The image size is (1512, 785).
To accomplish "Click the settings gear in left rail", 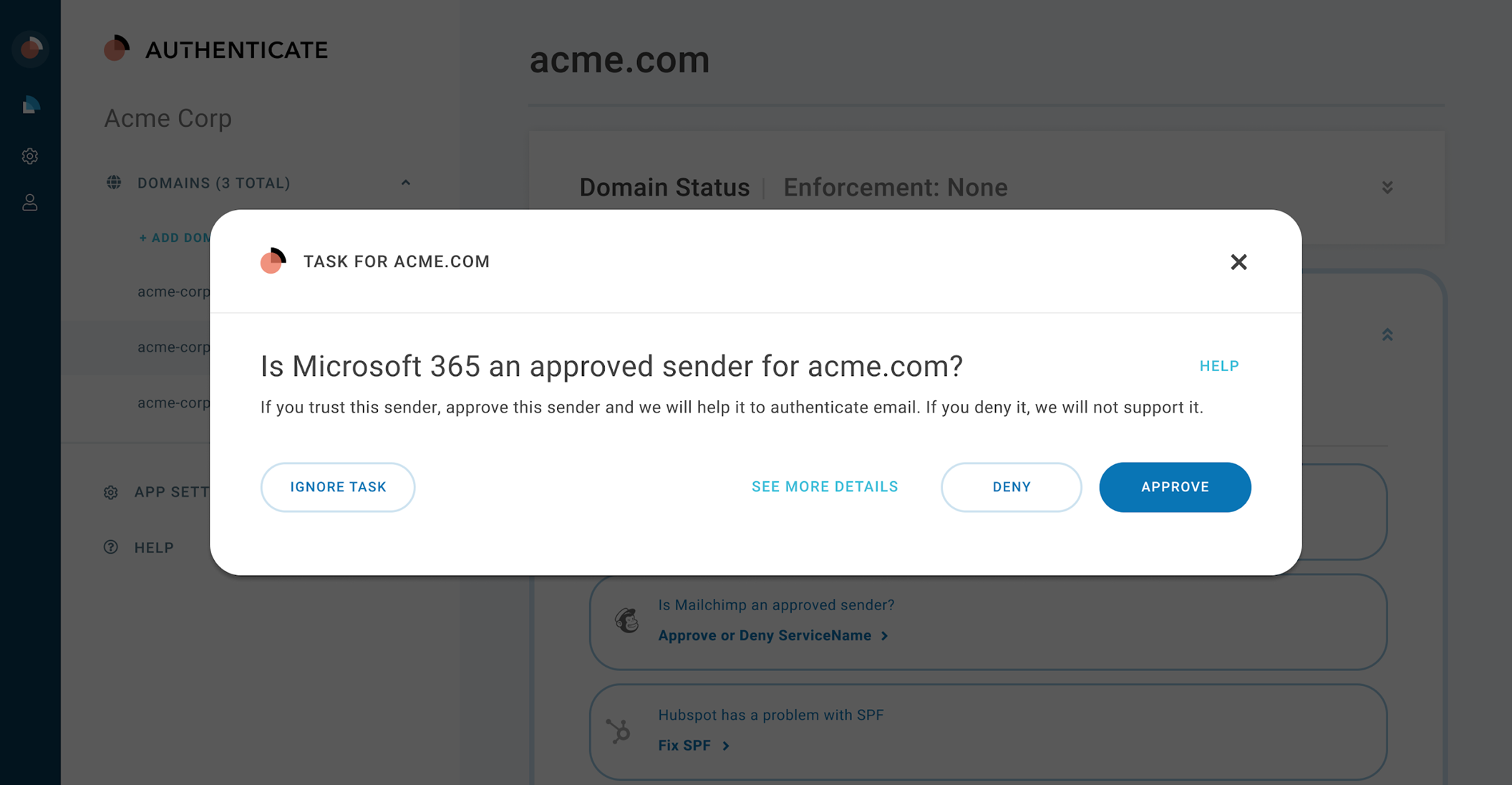I will (x=30, y=156).
